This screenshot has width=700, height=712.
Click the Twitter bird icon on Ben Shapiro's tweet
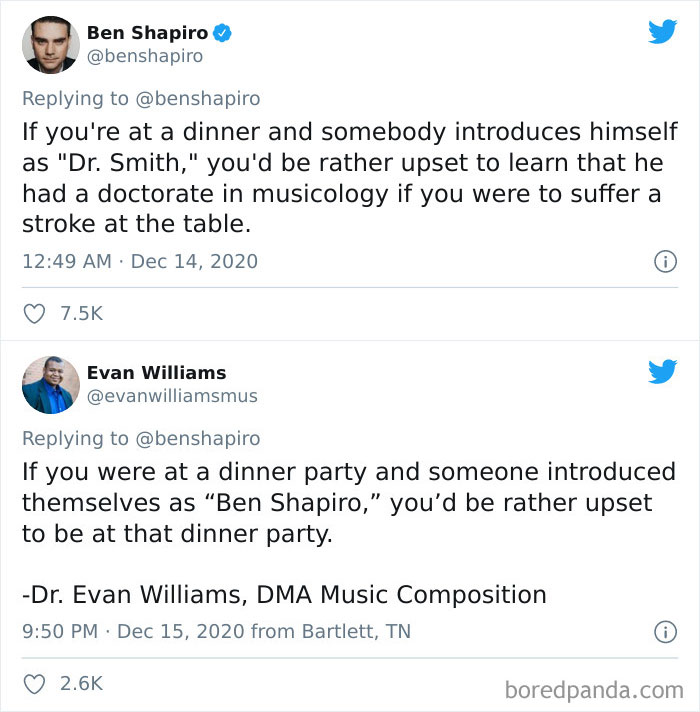tap(662, 31)
